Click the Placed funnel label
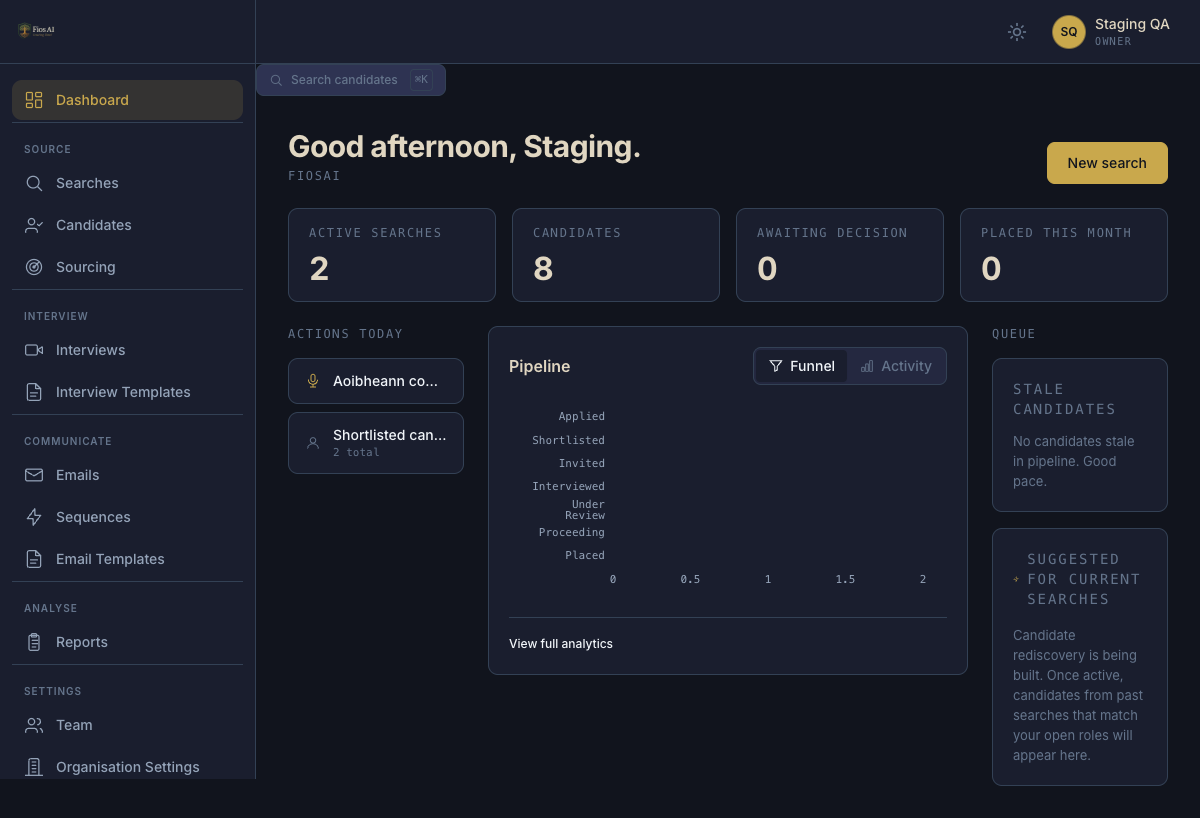The height and width of the screenshot is (818, 1200). click(x=585, y=556)
